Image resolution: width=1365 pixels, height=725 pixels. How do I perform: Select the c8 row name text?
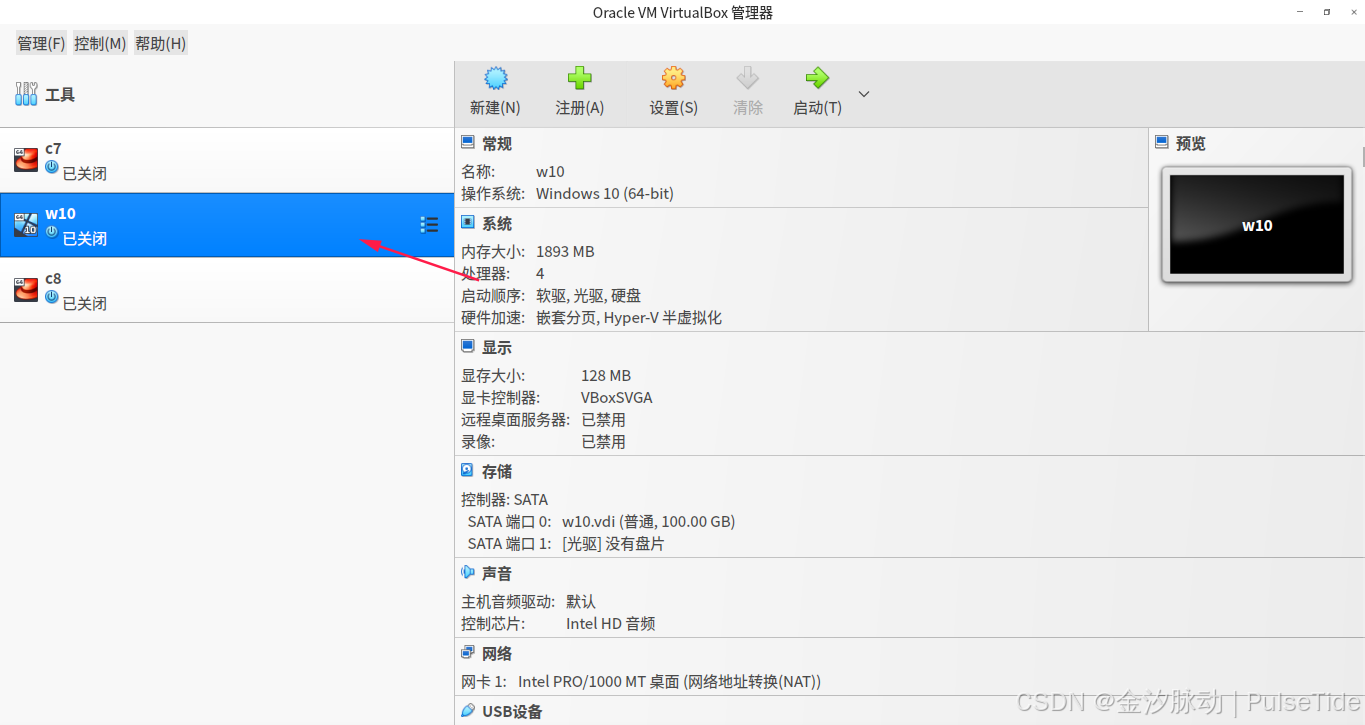[53, 278]
